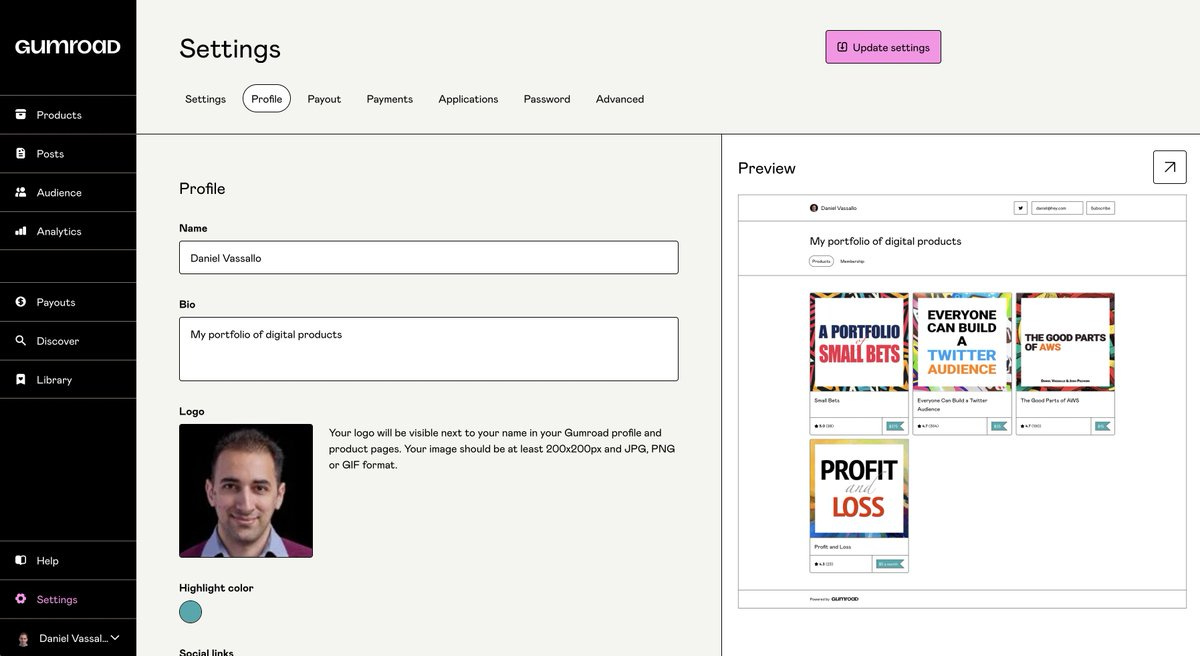Screen dimensions: 1200x656
Task: Click the preview bio 'My portfolio of digital products'
Action: (885, 241)
